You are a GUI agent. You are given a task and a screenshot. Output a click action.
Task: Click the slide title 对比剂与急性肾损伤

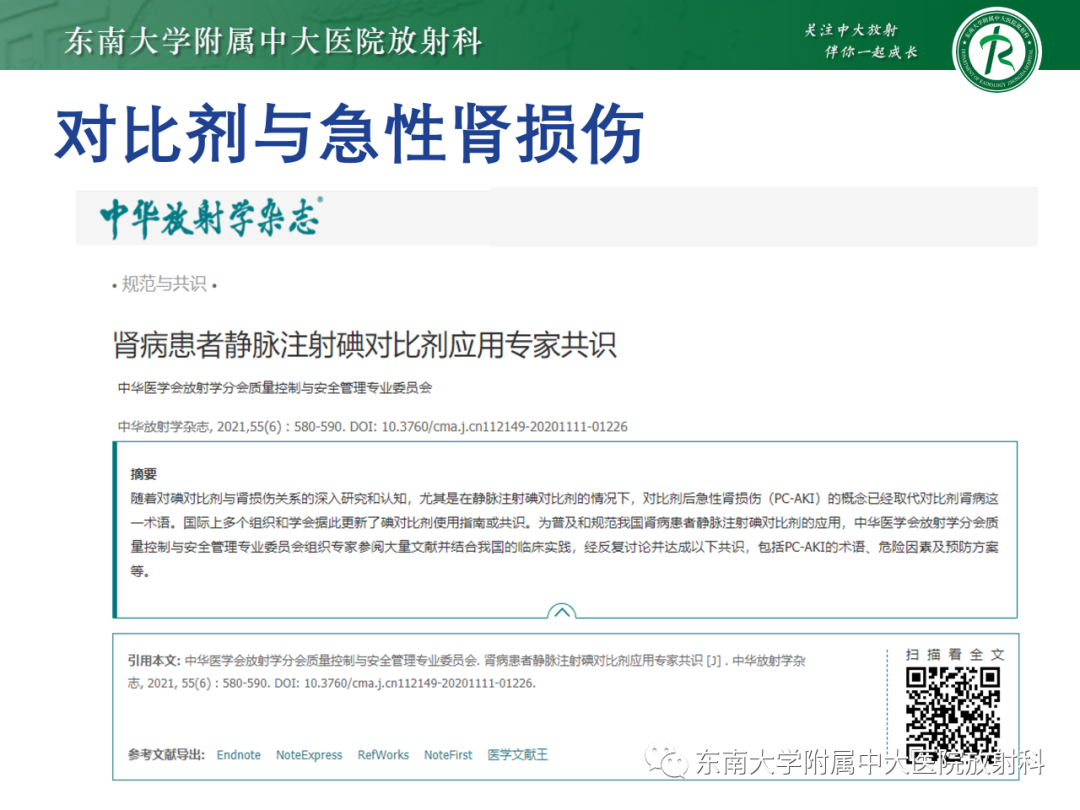tap(349, 134)
